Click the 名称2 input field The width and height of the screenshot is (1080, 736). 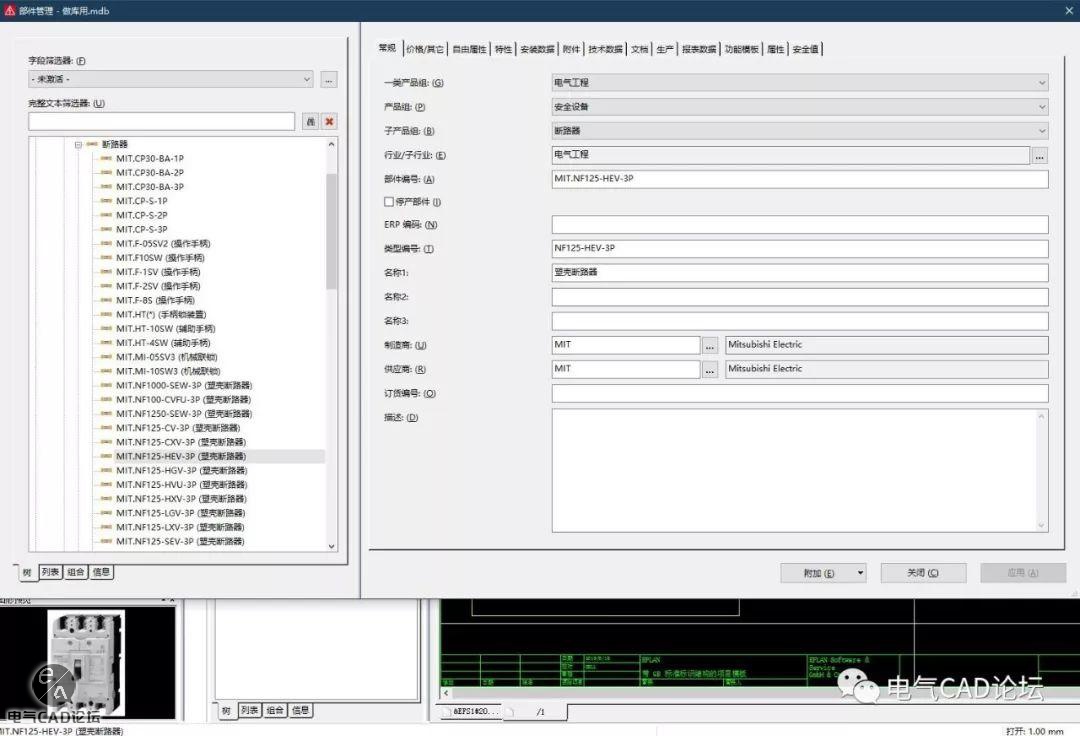(x=800, y=297)
